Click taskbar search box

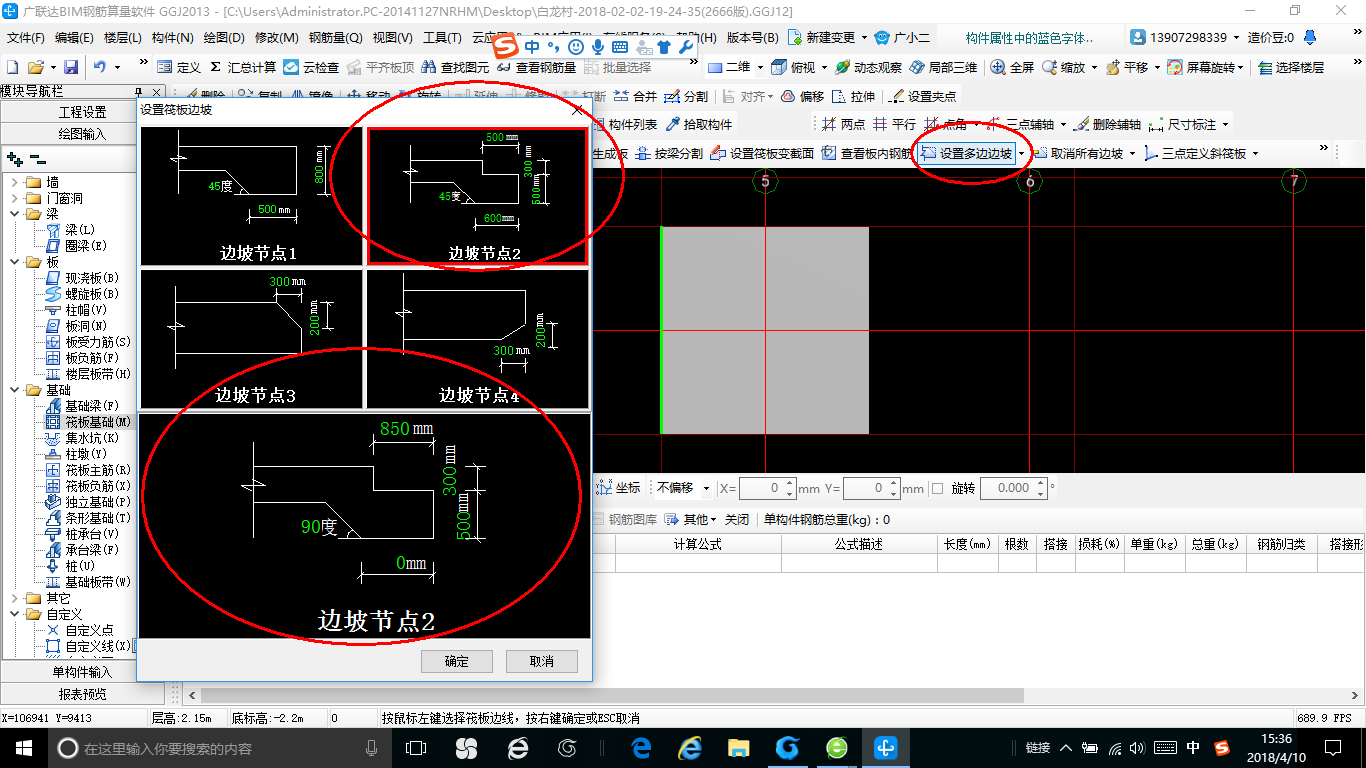point(220,747)
